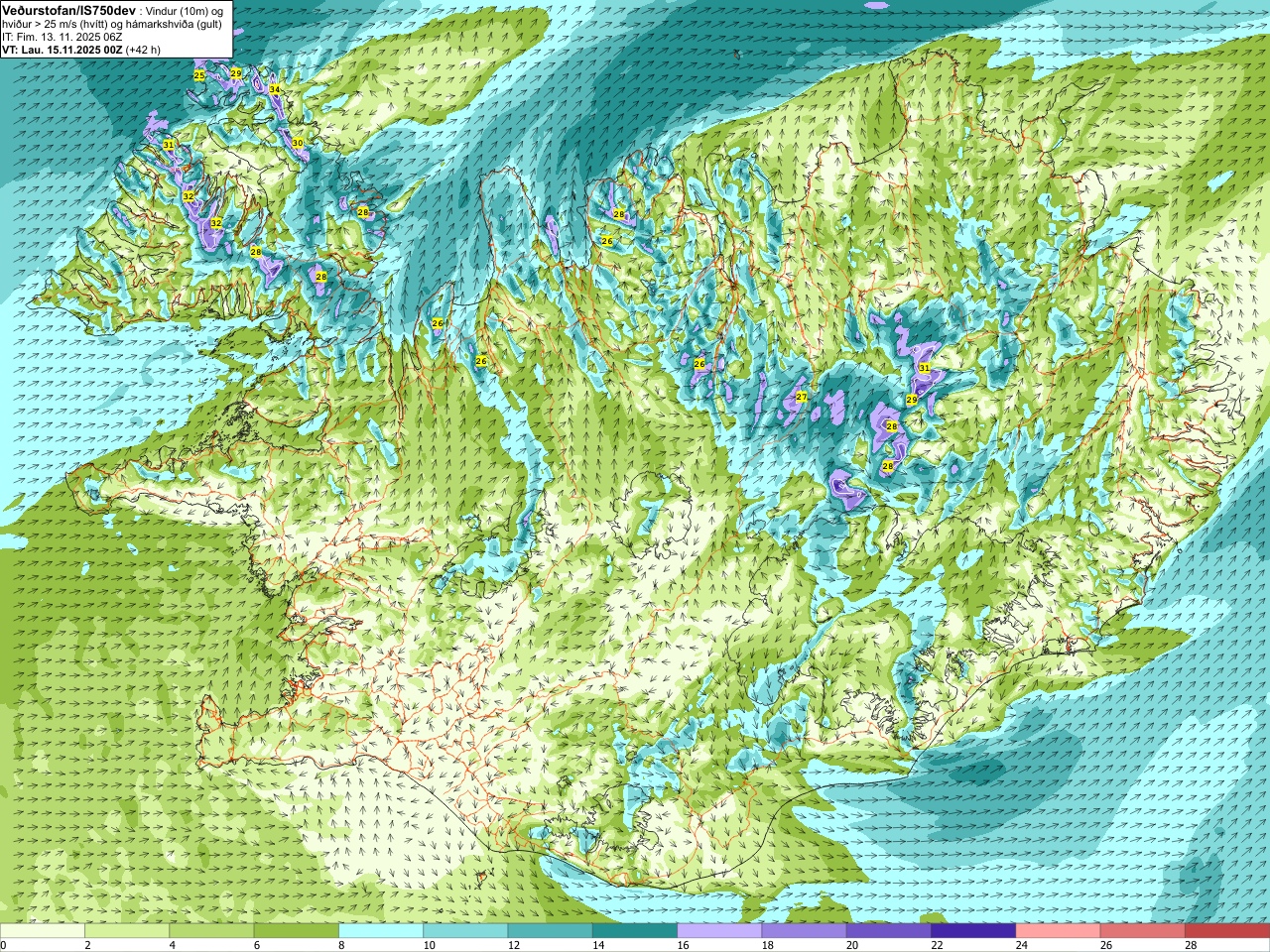This screenshot has width=1270, height=952.
Task: Click the 'Veðurstofan/IS750dev' title text
Action: [68, 9]
